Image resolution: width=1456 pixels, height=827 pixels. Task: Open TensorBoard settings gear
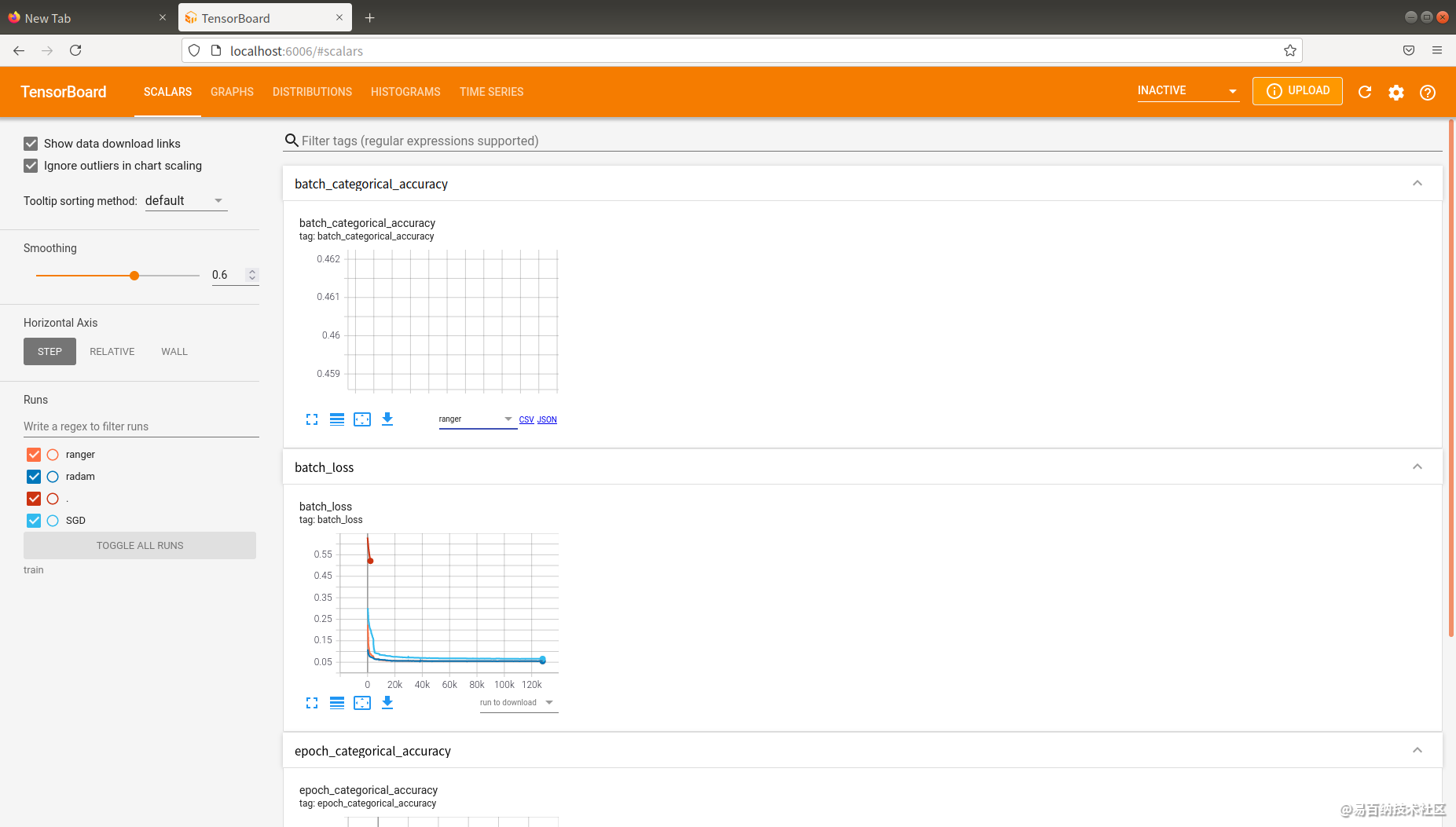[1396, 92]
